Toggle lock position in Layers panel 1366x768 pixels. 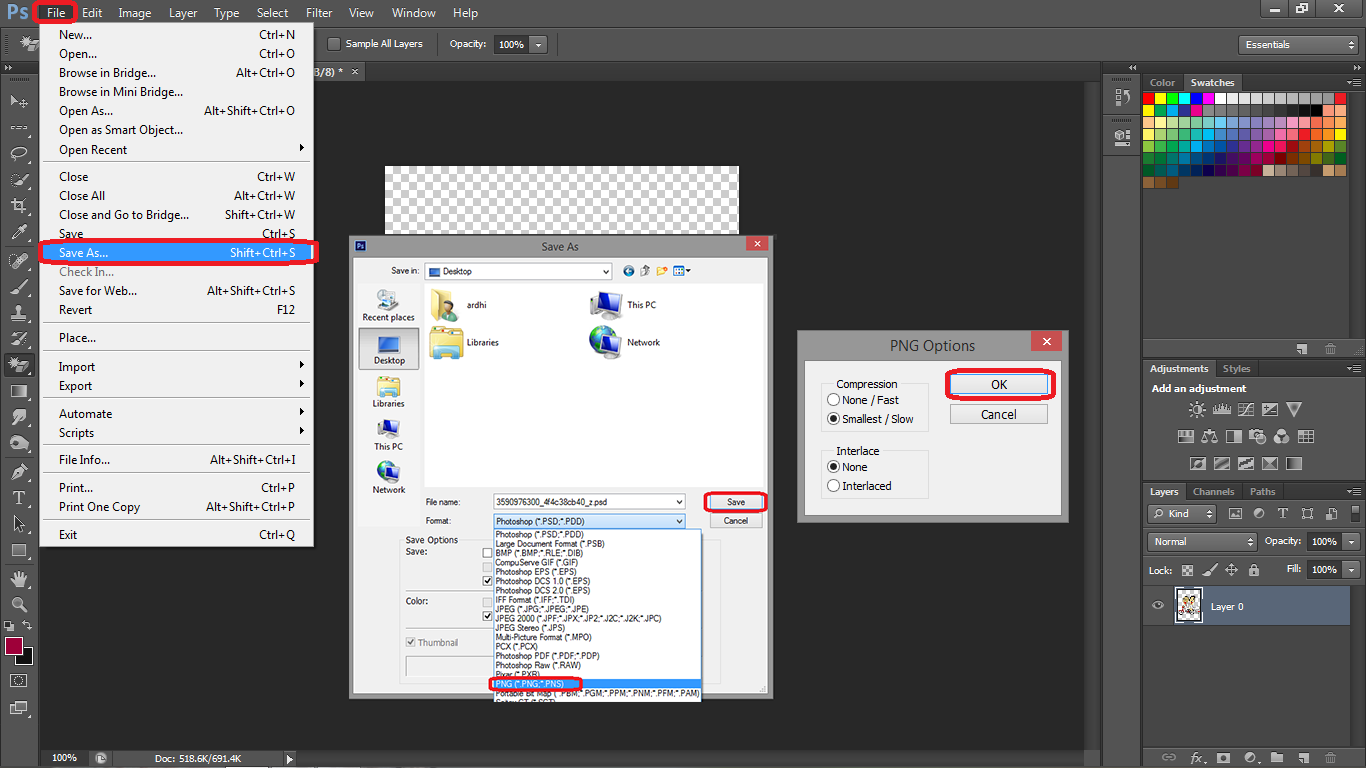pos(1231,570)
